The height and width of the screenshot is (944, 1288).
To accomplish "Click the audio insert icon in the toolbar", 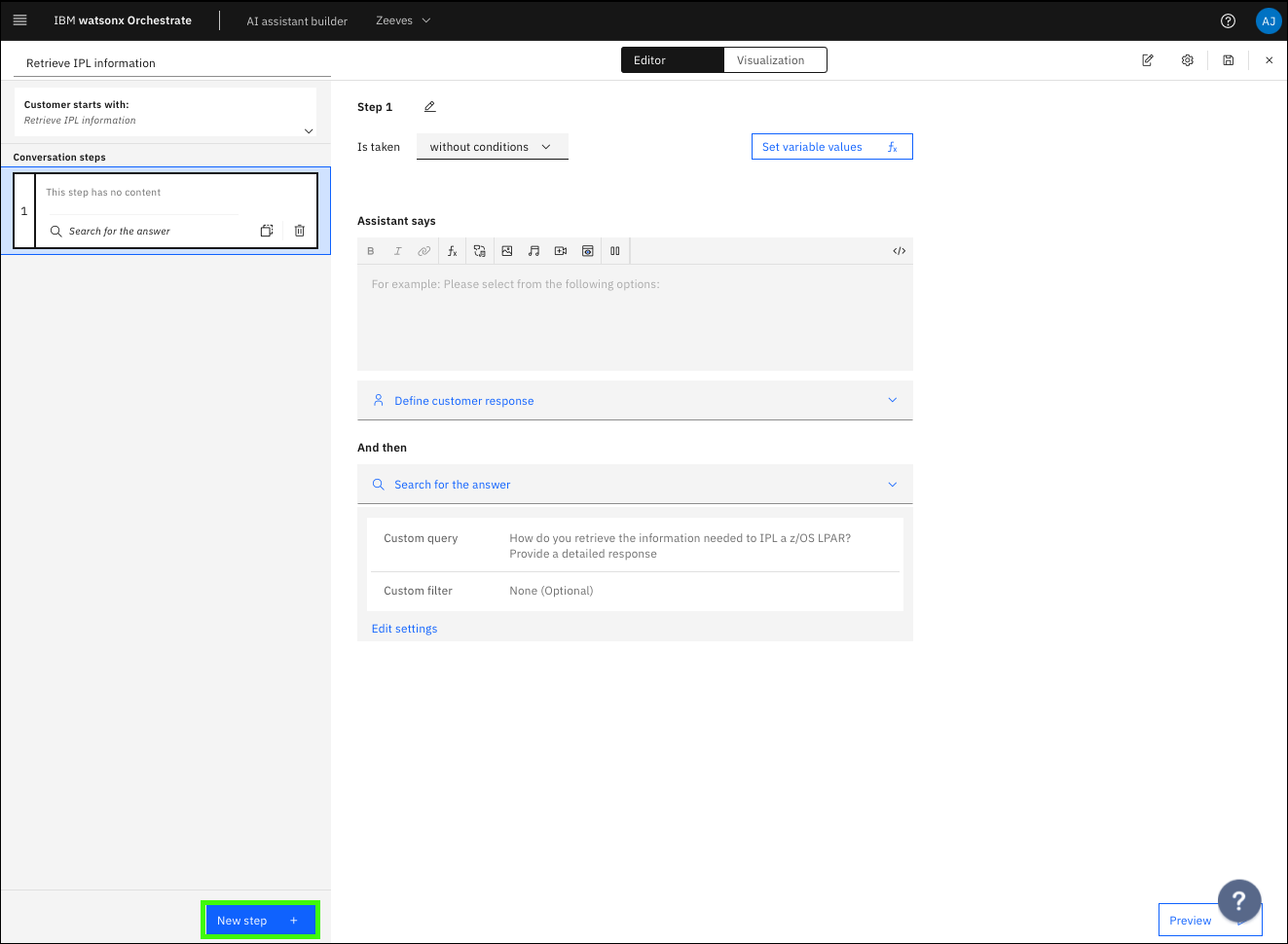I will pyautogui.click(x=534, y=251).
